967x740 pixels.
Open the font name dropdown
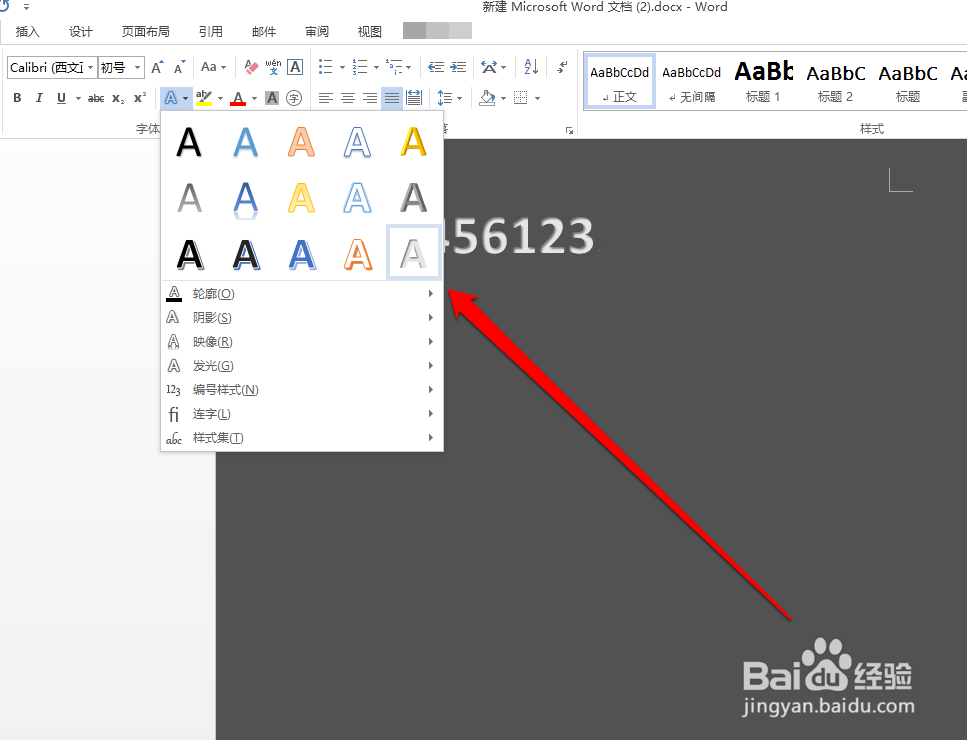(91, 67)
